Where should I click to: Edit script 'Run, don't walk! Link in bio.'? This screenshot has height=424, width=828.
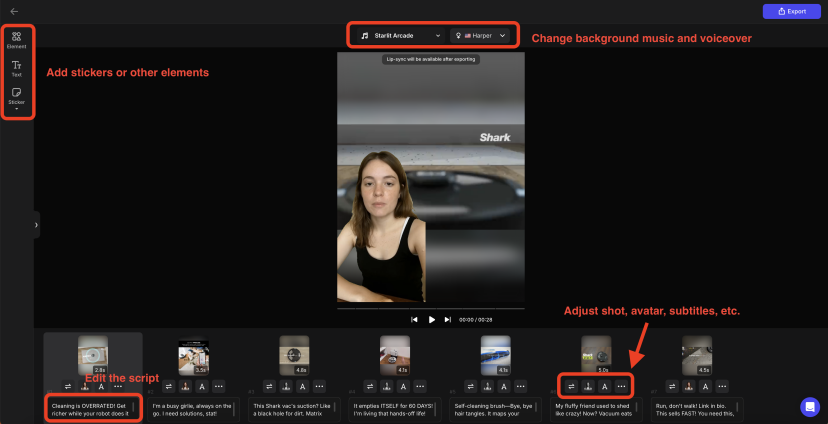(x=697, y=410)
